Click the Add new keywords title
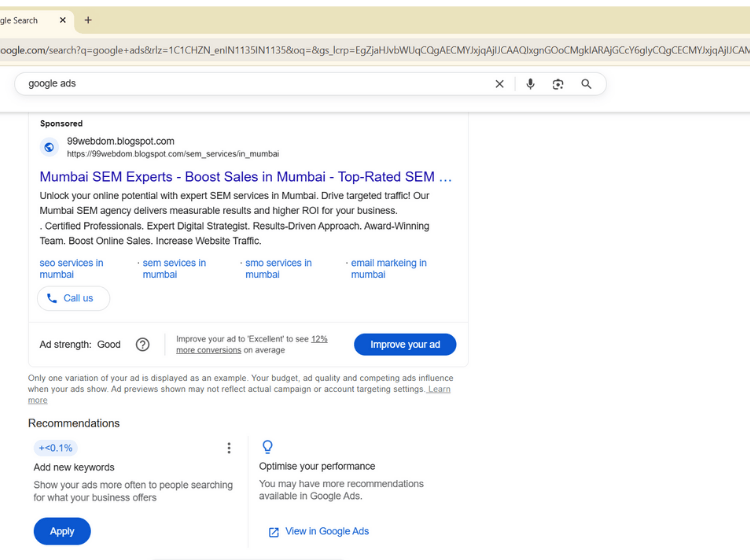The image size is (750, 560). [x=74, y=467]
